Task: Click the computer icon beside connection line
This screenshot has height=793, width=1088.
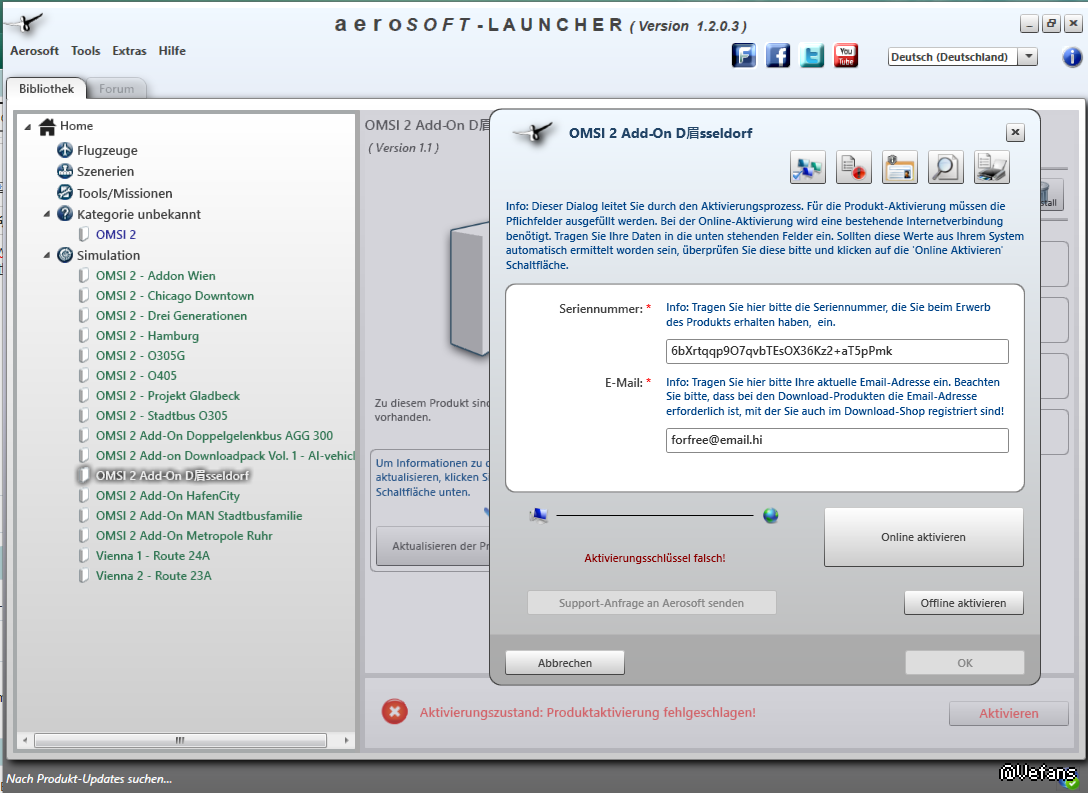Action: pos(538,515)
